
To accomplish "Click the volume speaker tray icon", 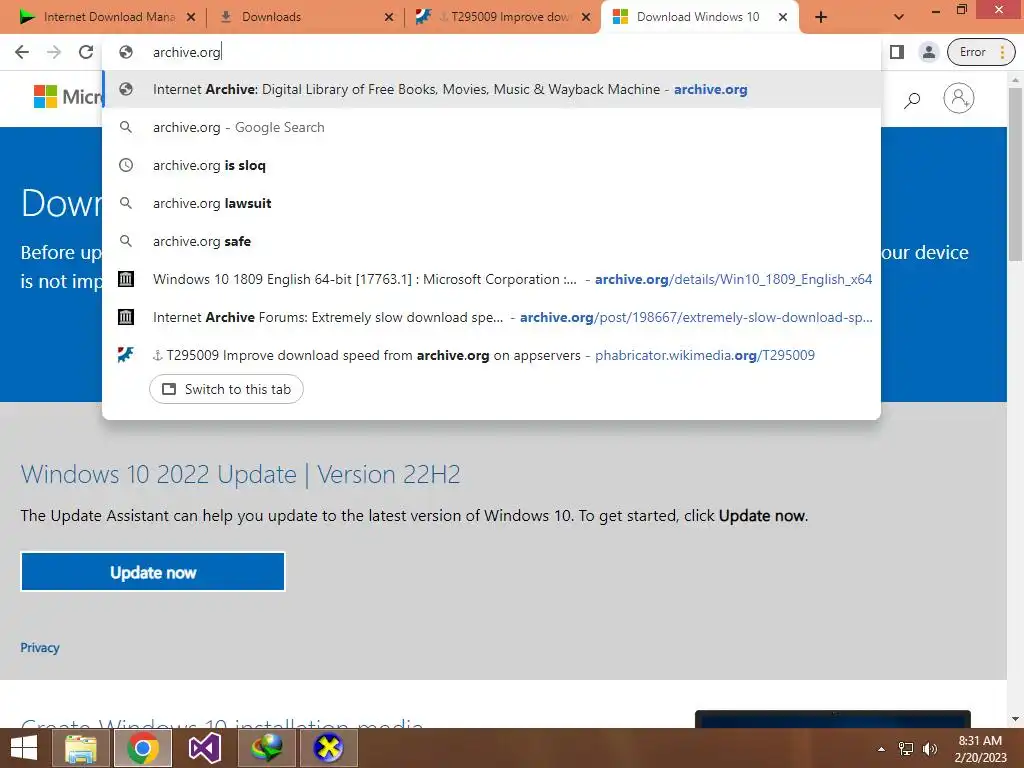I will point(929,749).
